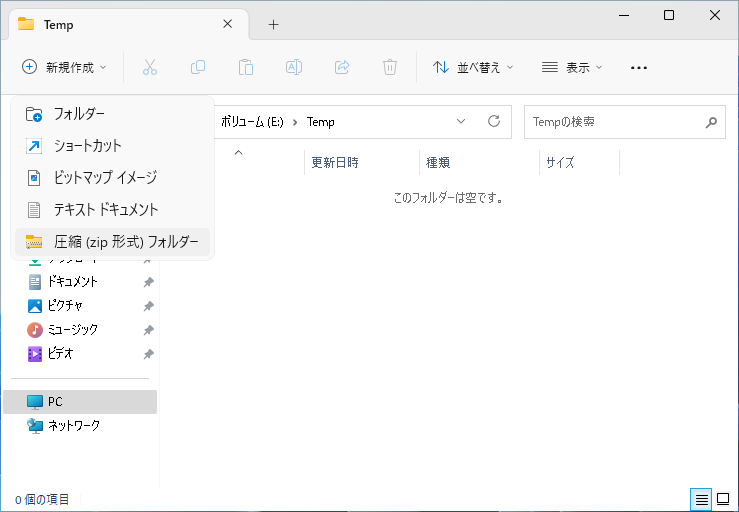
Task: Open the 並べ替え sort dropdown
Action: pyautogui.click(x=473, y=67)
